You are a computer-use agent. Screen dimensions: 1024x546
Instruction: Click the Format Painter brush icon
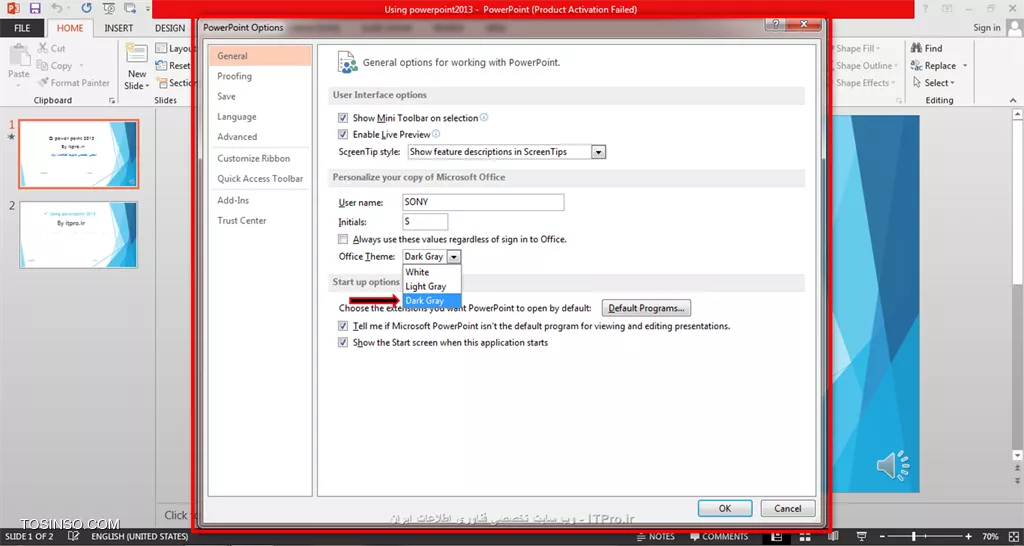pyautogui.click(x=42, y=83)
